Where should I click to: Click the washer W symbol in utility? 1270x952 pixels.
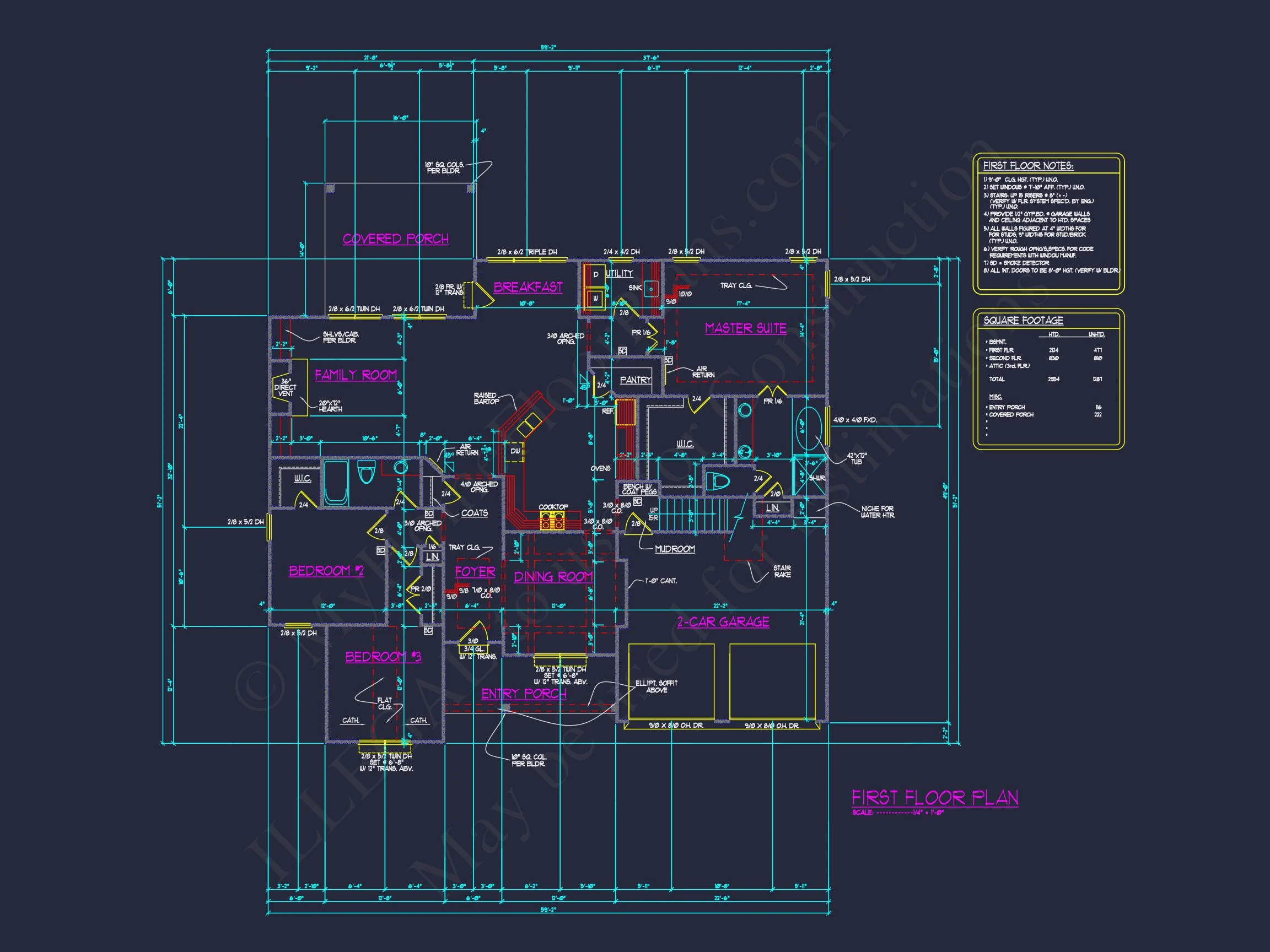click(595, 299)
